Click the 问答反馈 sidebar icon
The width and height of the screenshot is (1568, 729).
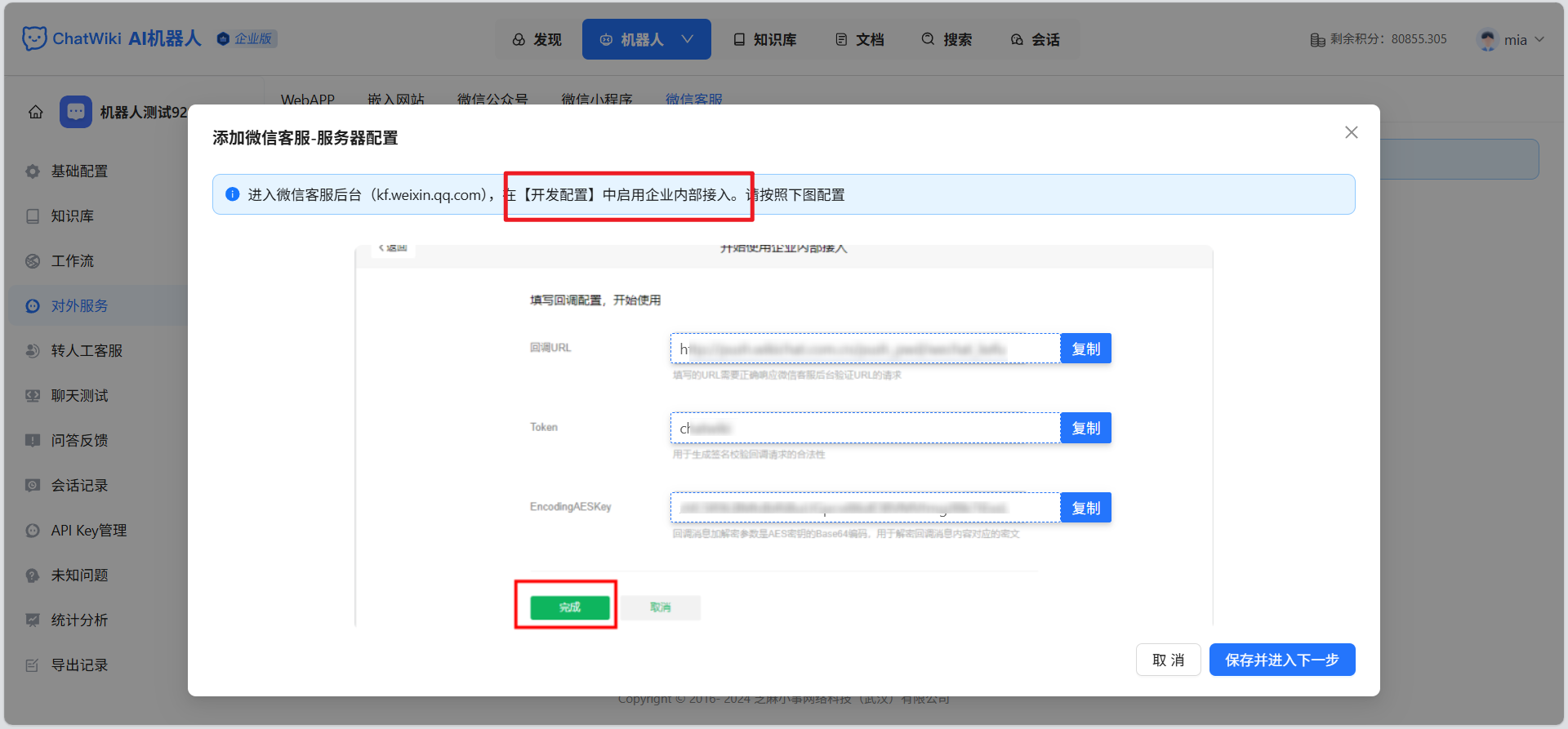33,441
